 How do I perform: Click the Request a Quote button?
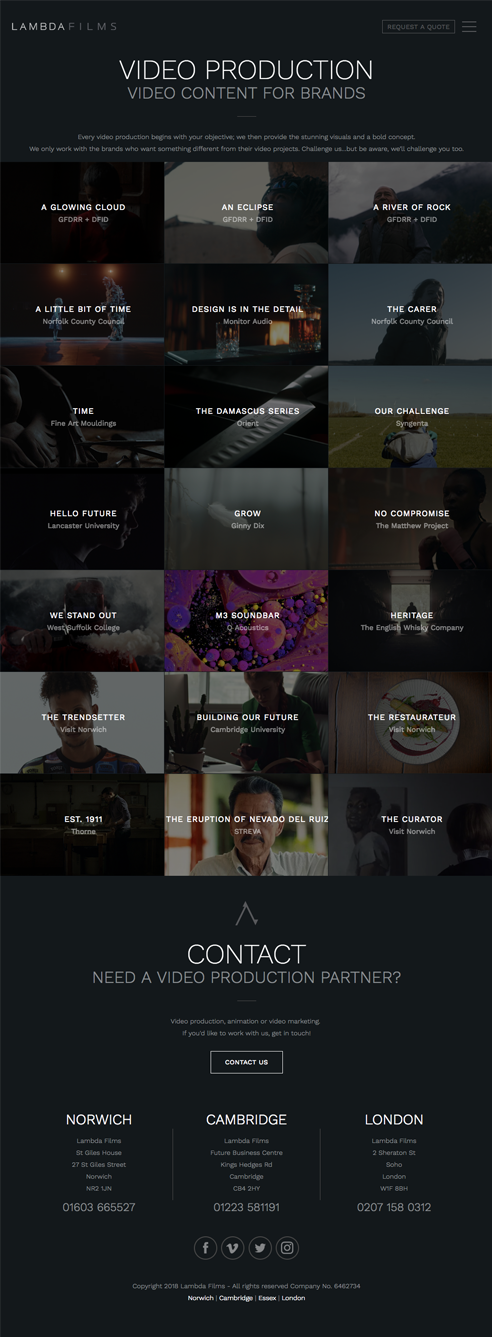tap(418, 27)
